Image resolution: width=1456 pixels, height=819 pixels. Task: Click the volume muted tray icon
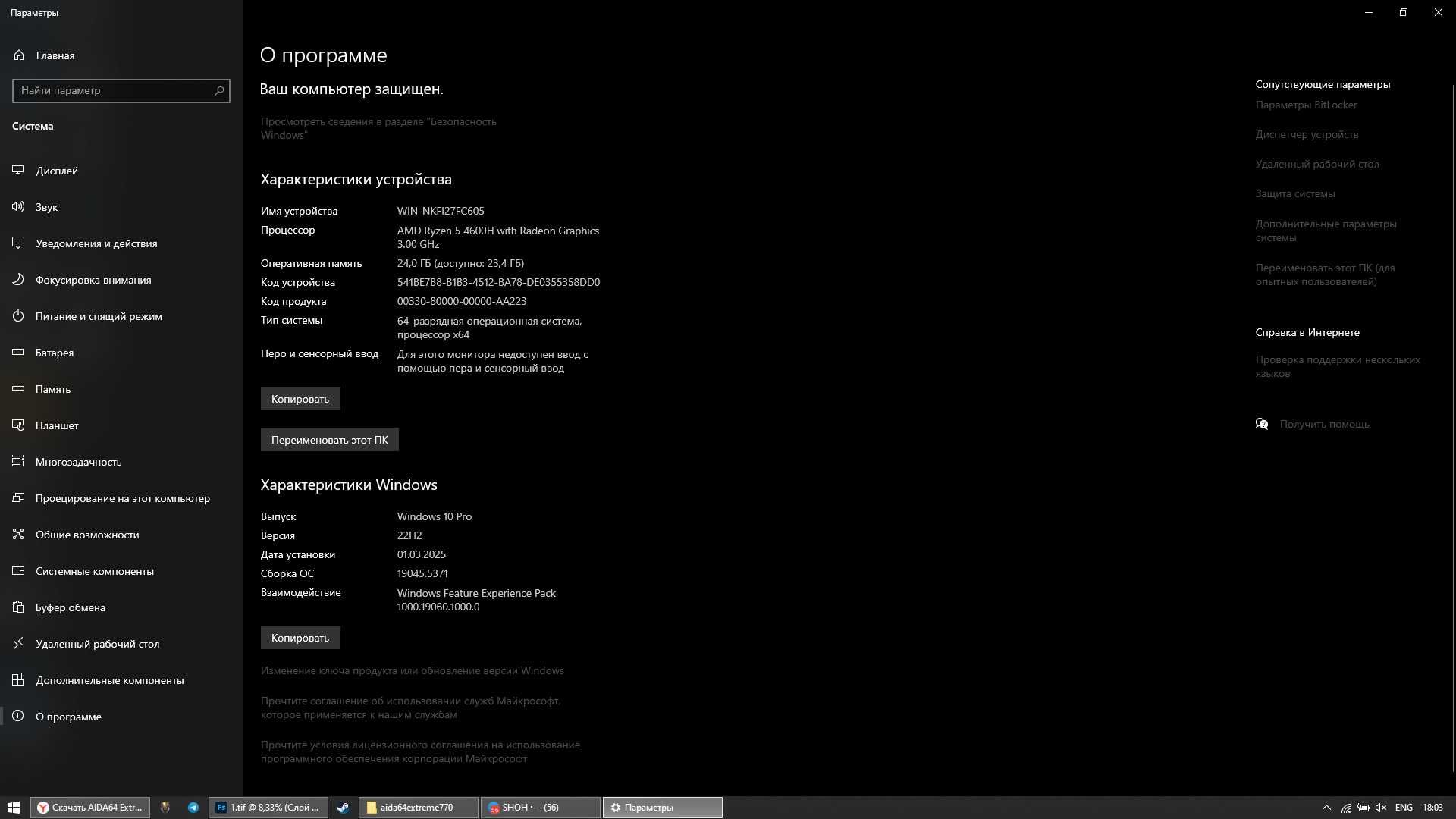[1381, 808]
